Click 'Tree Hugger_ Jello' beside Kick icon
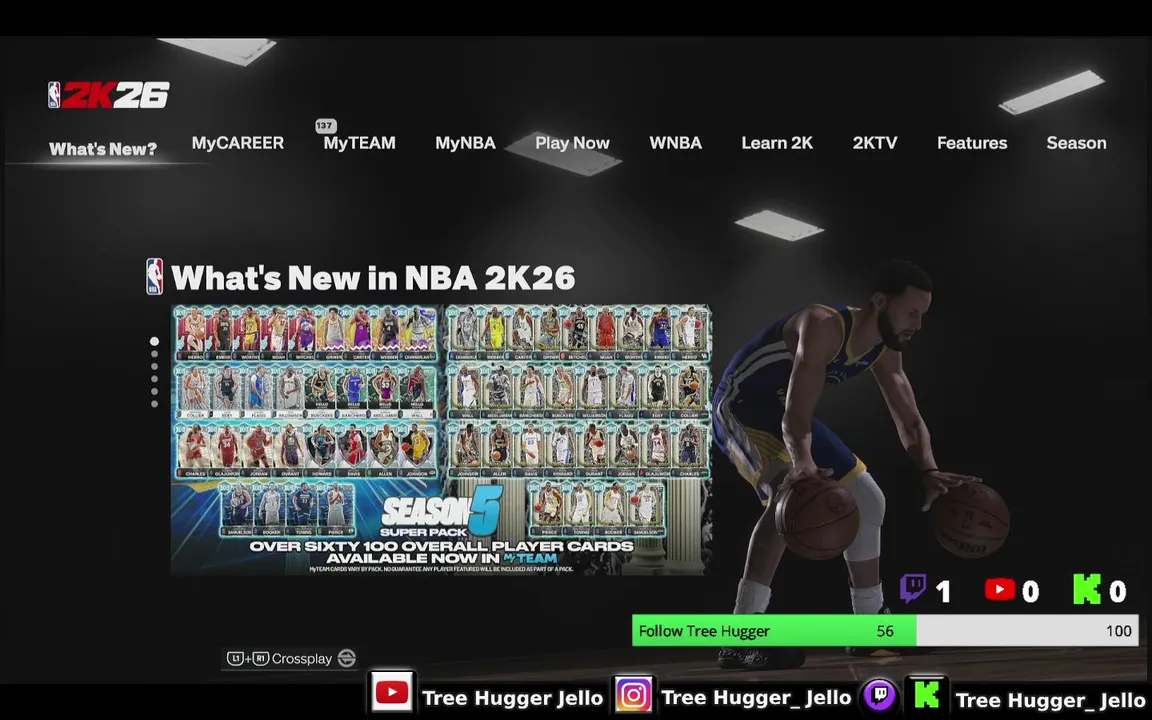Image resolution: width=1152 pixels, height=720 pixels. click(1050, 700)
